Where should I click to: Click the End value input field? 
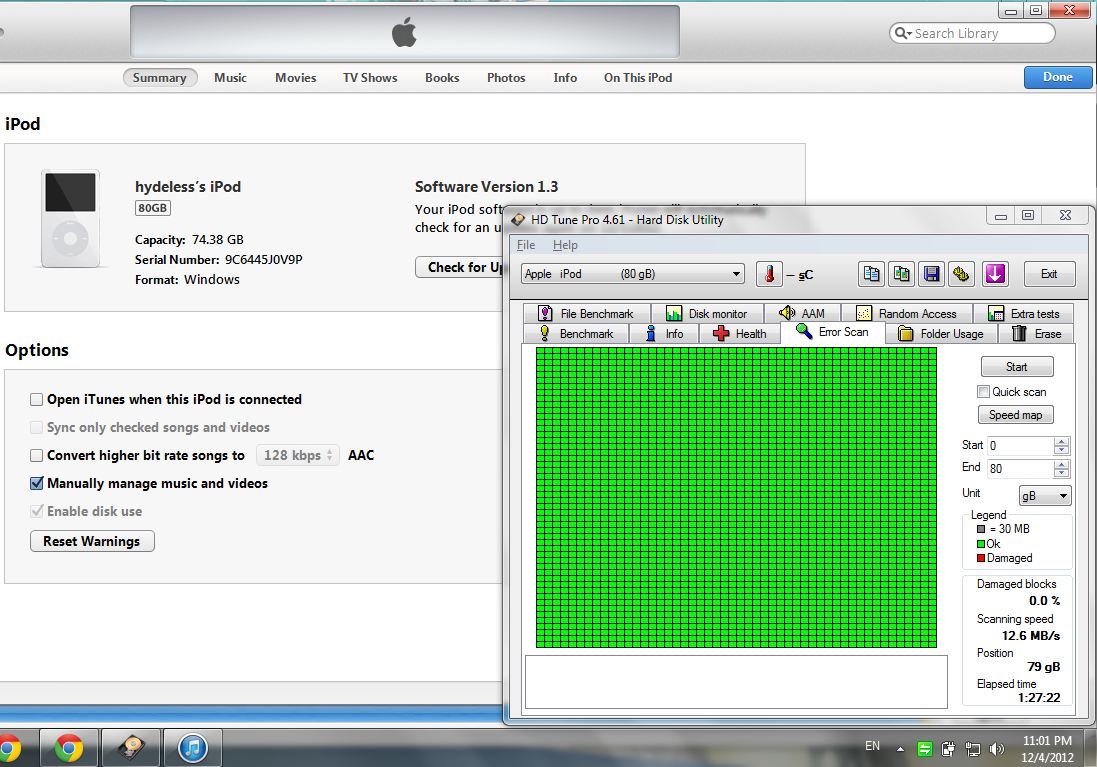(1021, 468)
